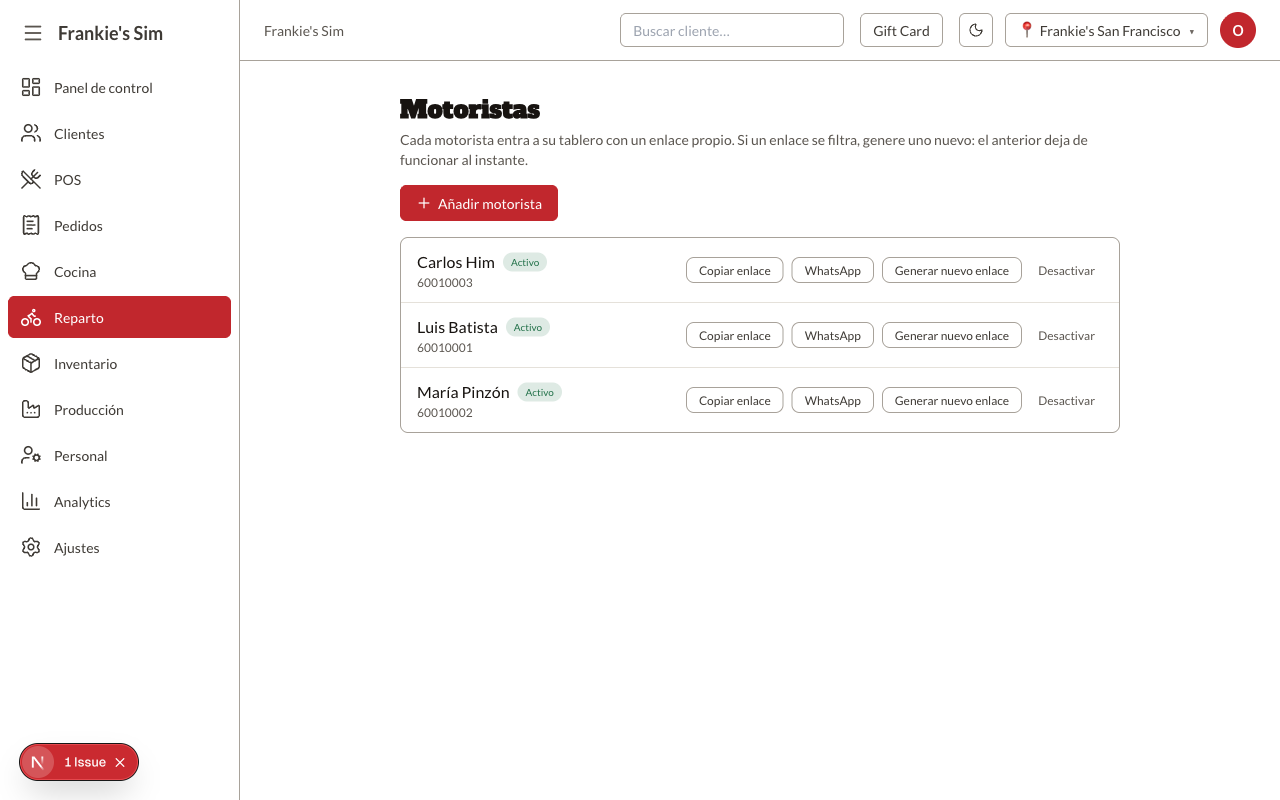The height and width of the screenshot is (800, 1280).
Task: Click the Pedidos receipt icon
Action: point(31,225)
